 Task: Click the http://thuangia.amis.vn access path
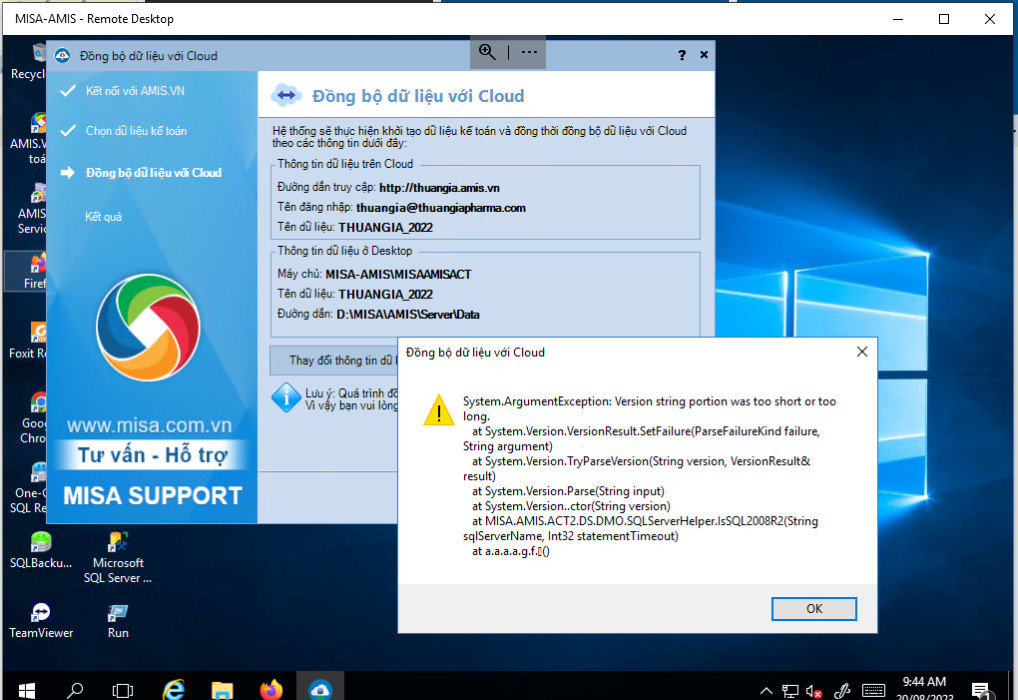tap(440, 188)
